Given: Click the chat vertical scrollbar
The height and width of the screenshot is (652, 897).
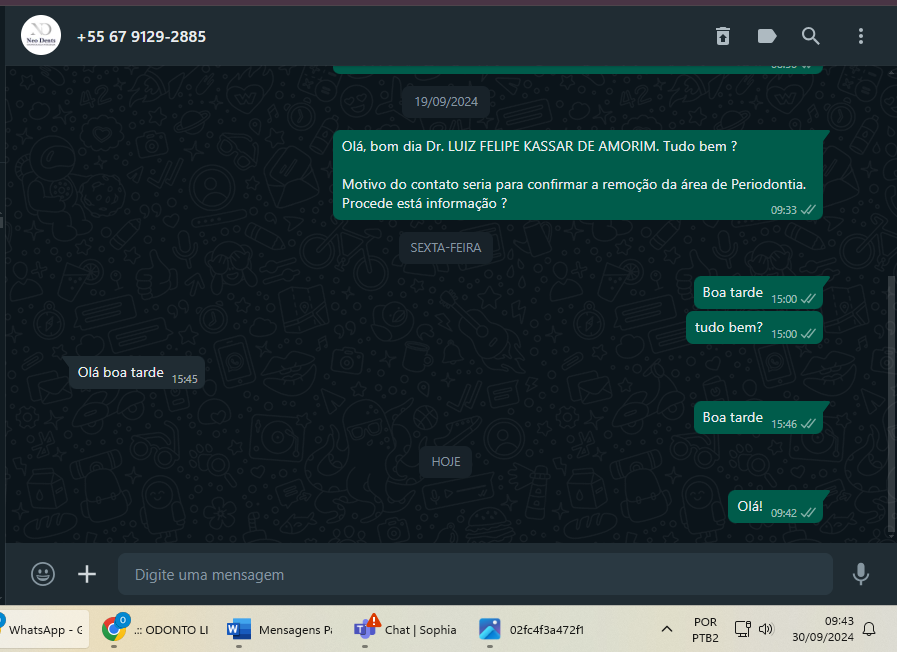Looking at the screenshot, I should [x=892, y=406].
